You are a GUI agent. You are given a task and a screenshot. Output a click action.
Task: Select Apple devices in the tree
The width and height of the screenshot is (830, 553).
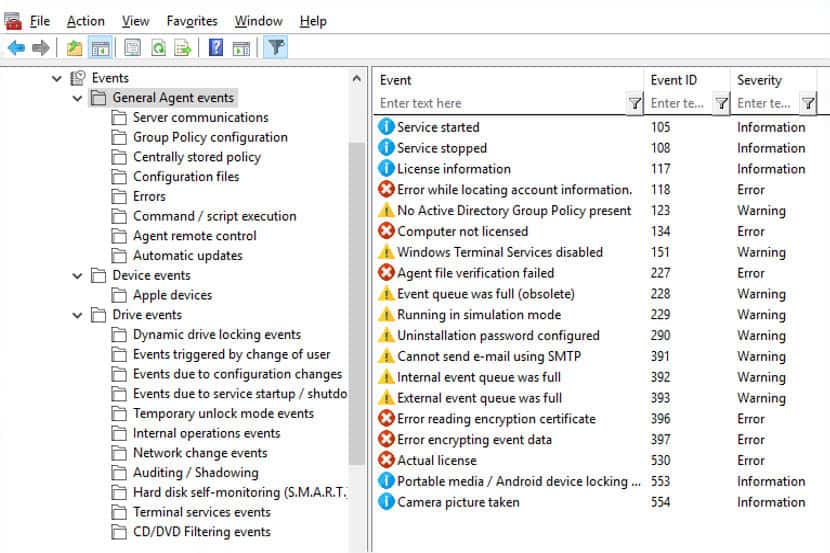(x=172, y=295)
